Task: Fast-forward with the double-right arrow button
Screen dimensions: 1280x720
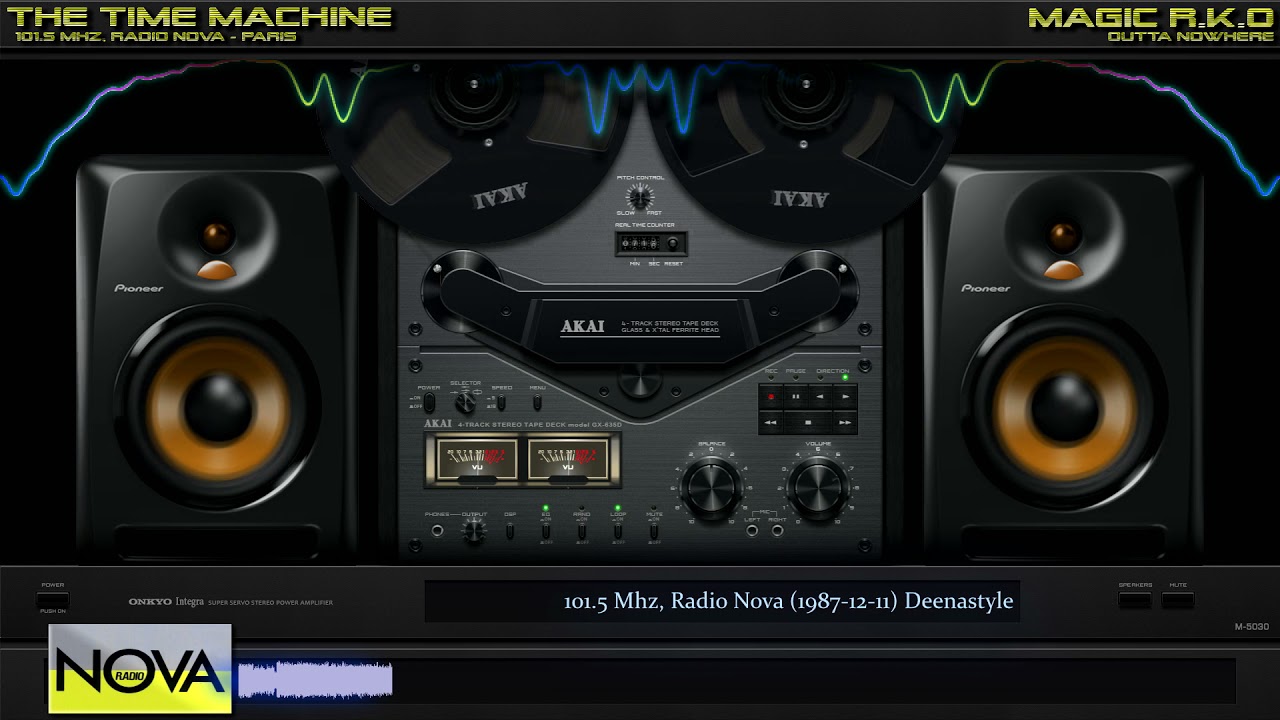Action: (846, 422)
